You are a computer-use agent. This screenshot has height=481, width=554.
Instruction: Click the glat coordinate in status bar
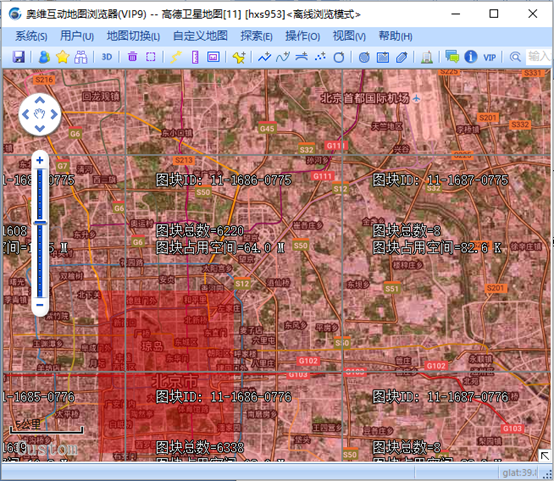coord(519,473)
